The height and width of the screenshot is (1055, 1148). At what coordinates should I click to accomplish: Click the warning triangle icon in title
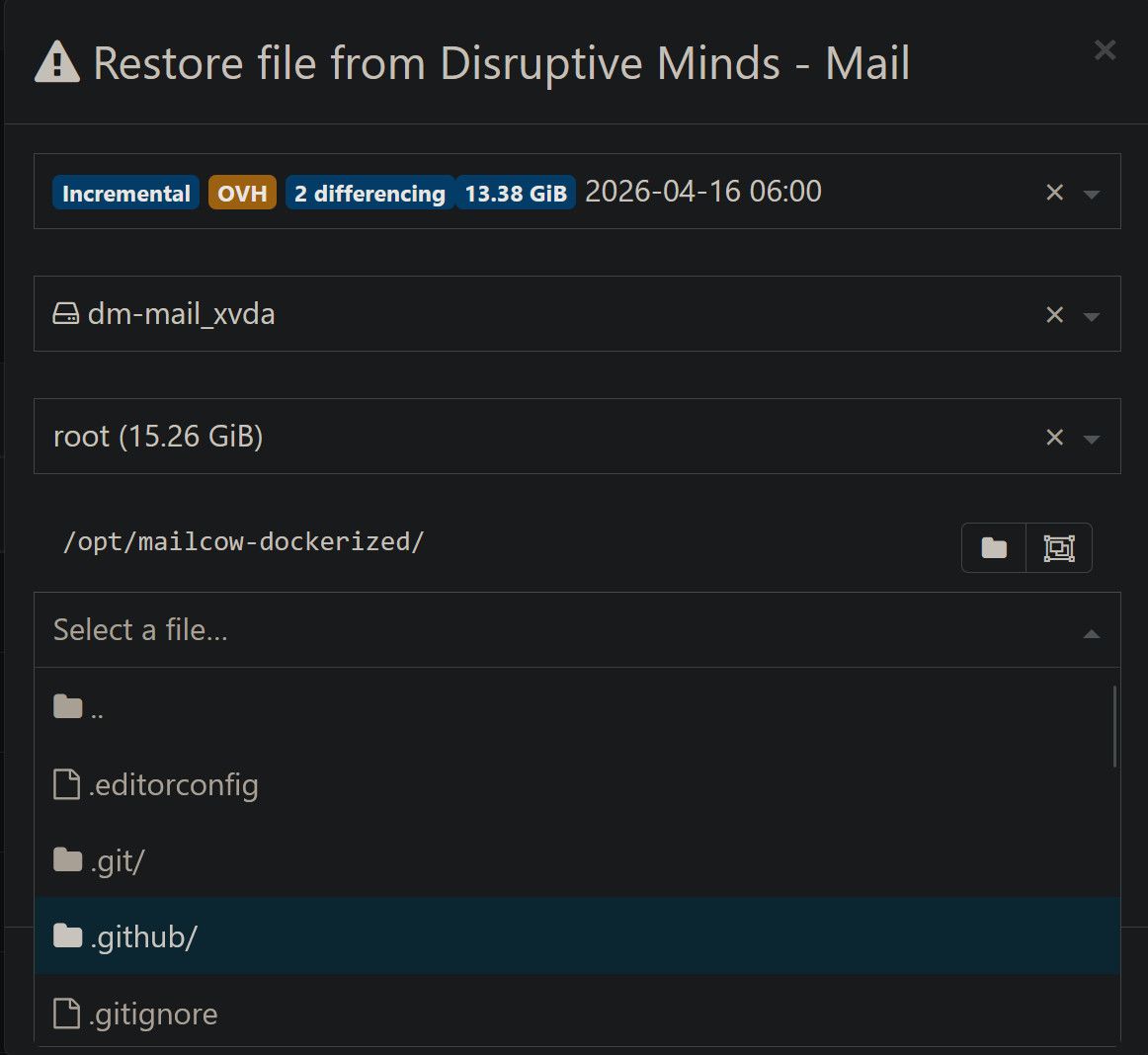(57, 64)
